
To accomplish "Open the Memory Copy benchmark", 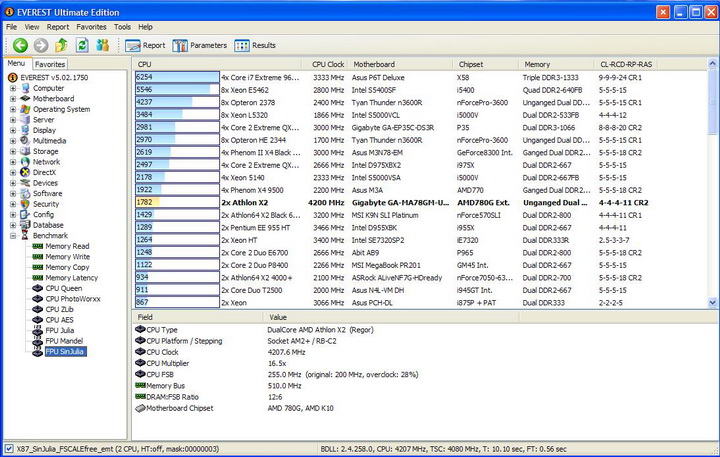I will 67,267.
